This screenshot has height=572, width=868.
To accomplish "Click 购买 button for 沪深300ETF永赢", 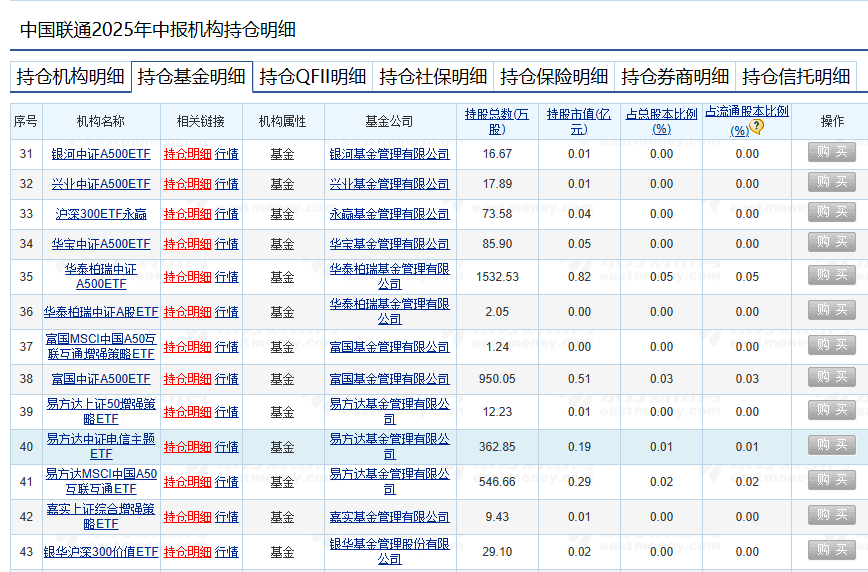I will [832, 212].
